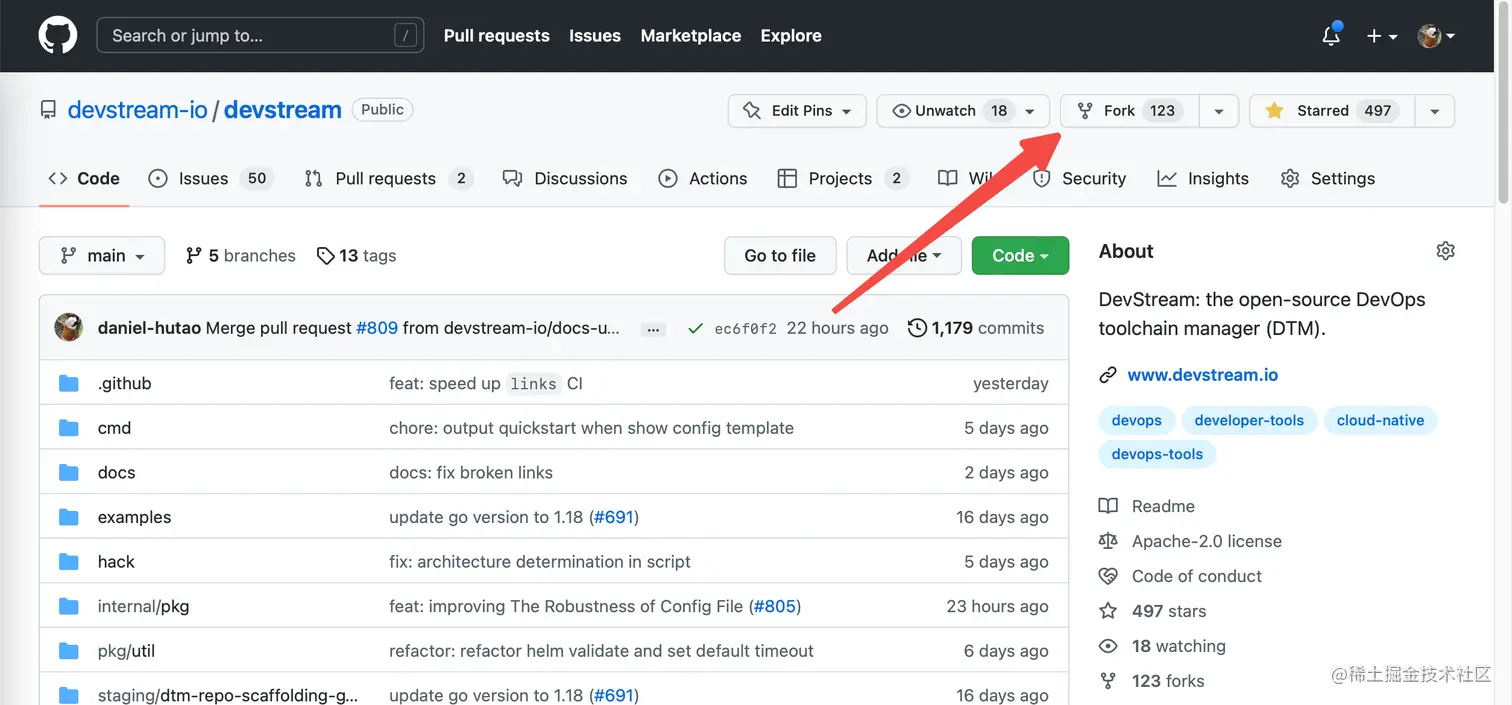Open the GitHub home logo

click(57, 35)
